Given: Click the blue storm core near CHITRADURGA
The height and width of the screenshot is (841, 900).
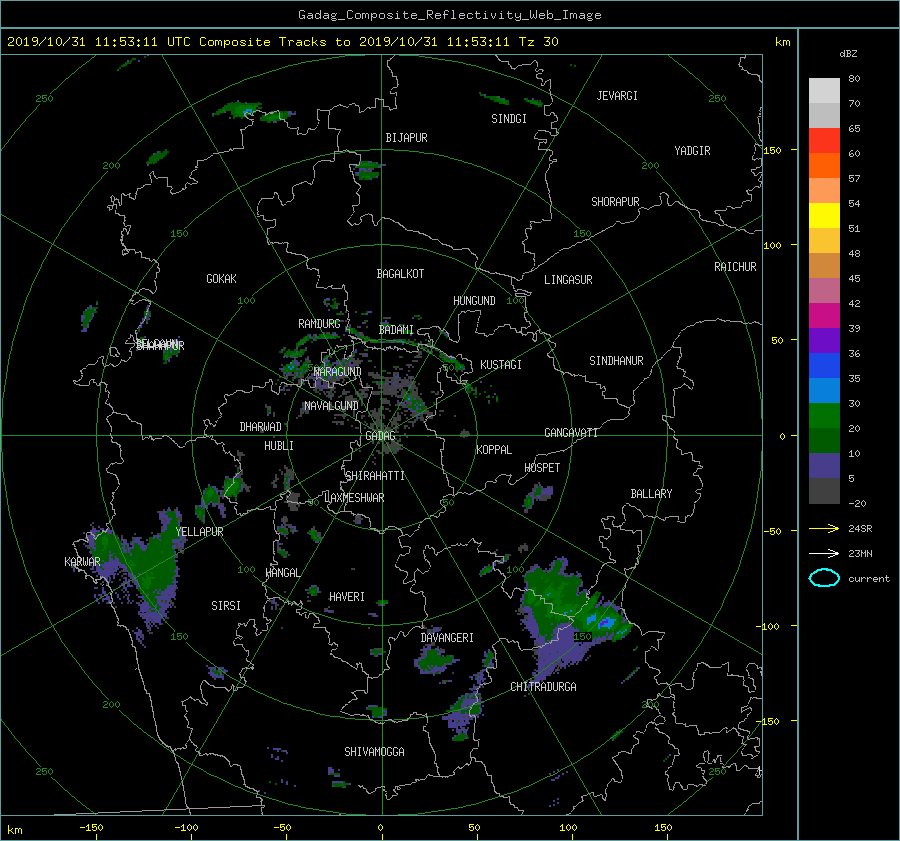Looking at the screenshot, I should 603,622.
